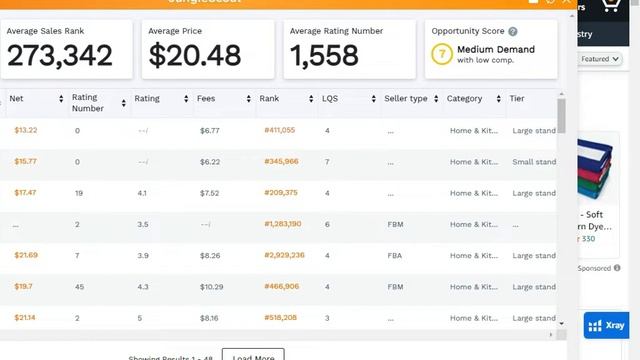
Task: Click fees cell $8.16
Action: pyautogui.click(x=209, y=318)
